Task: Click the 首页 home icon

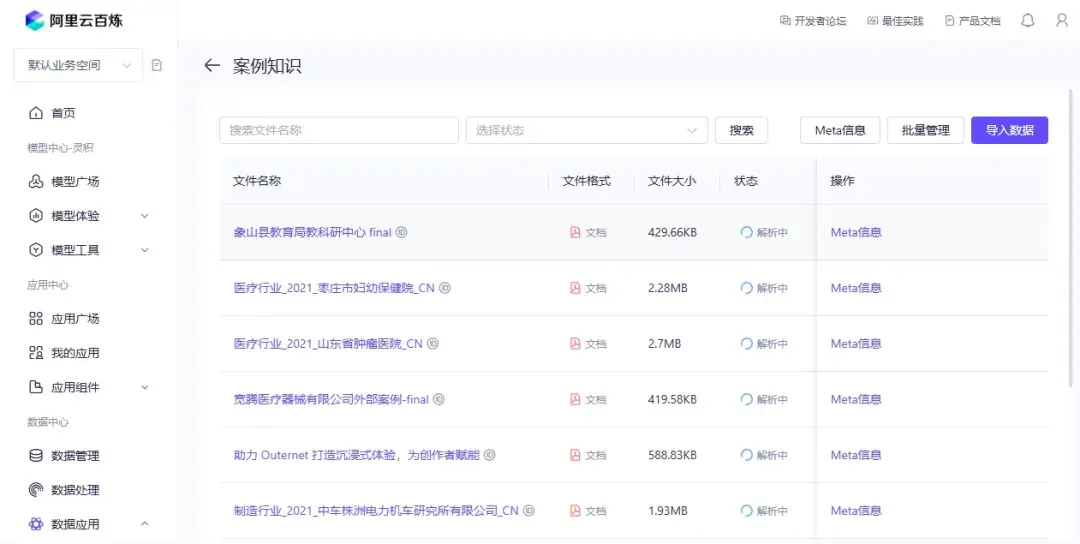Action: [36, 113]
